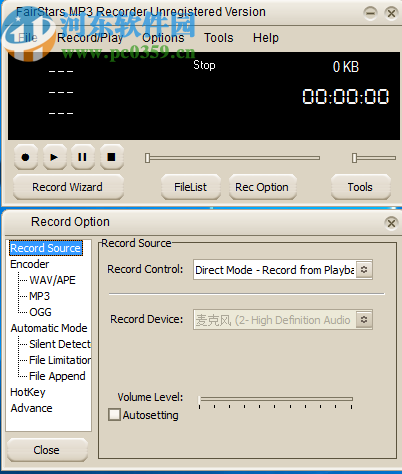Image resolution: width=402 pixels, height=474 pixels.
Task: Close the FairStars MP3 Recorder window
Action: tap(391, 13)
